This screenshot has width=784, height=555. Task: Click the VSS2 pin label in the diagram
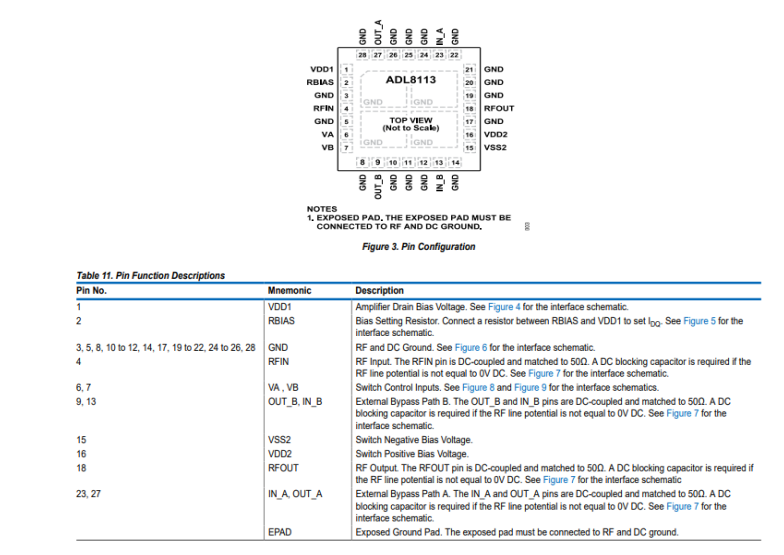click(x=495, y=147)
